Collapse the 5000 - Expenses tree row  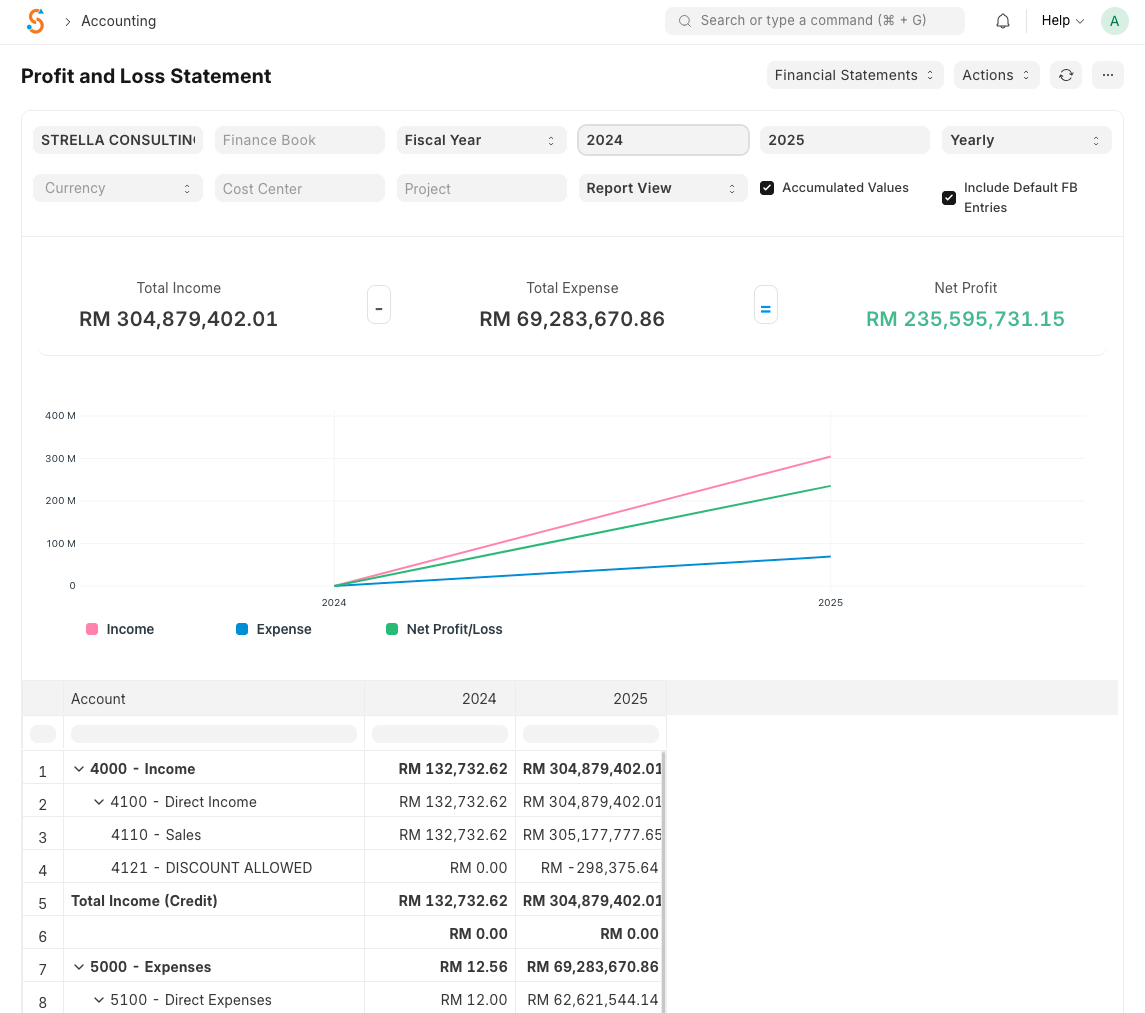pos(79,967)
